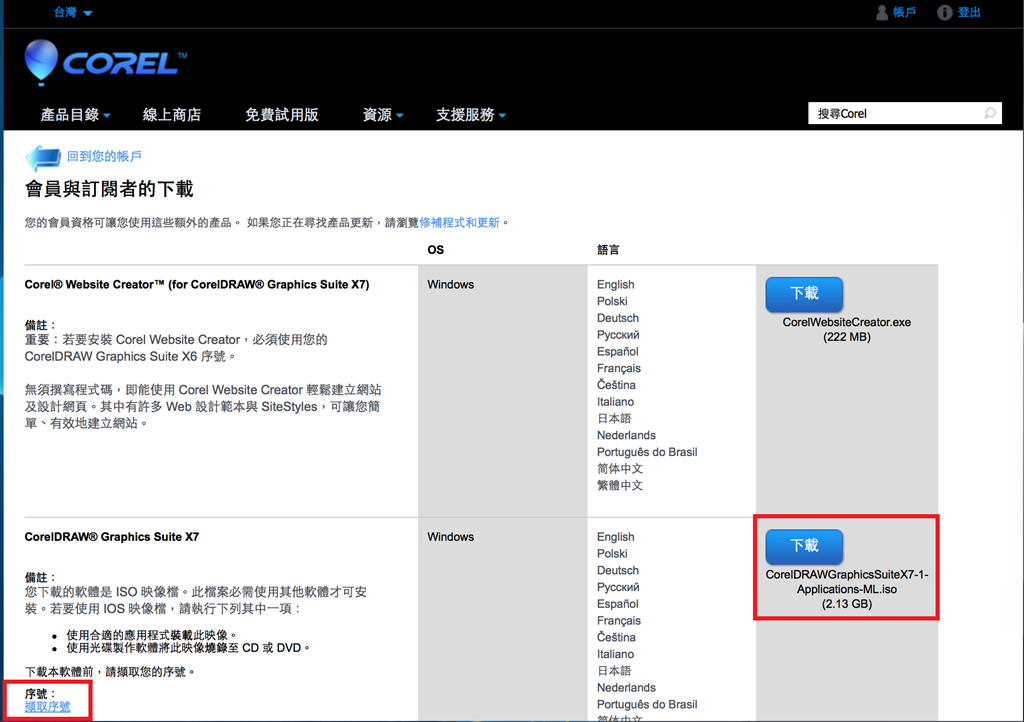Screen dimensions: 1024x722
Task: Click Nederlands in Graphics Suite X7 list
Action: click(x=626, y=687)
